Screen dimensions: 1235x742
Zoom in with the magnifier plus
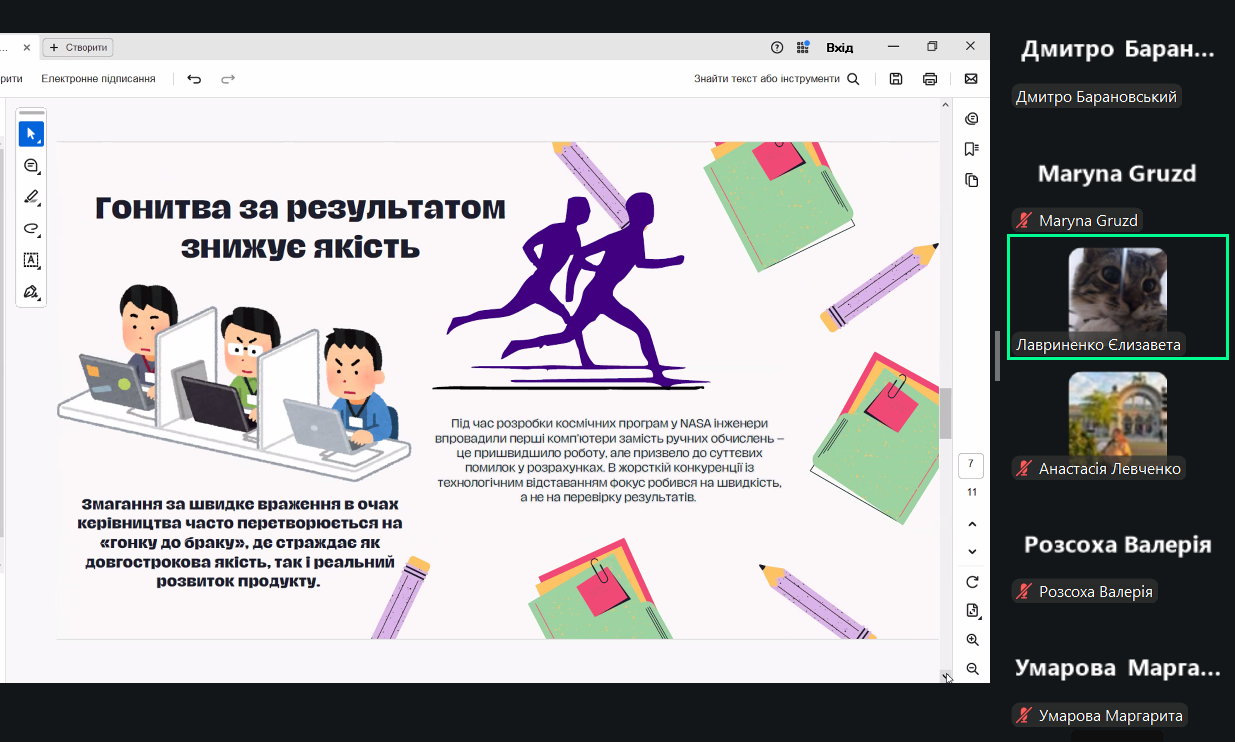click(972, 640)
